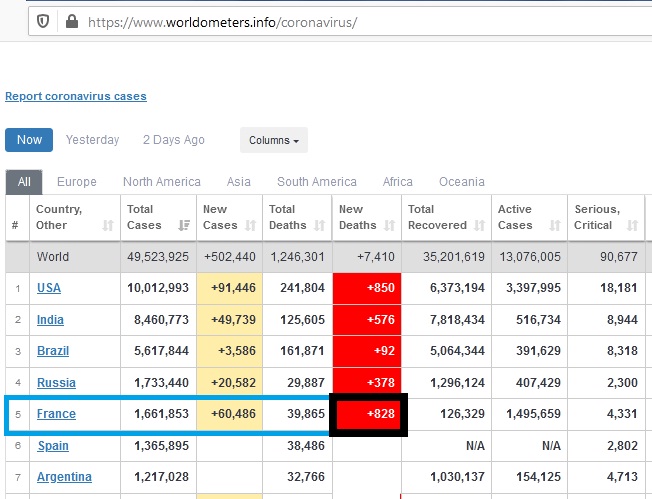
Task: Switch to Yesterday data
Action: click(92, 140)
